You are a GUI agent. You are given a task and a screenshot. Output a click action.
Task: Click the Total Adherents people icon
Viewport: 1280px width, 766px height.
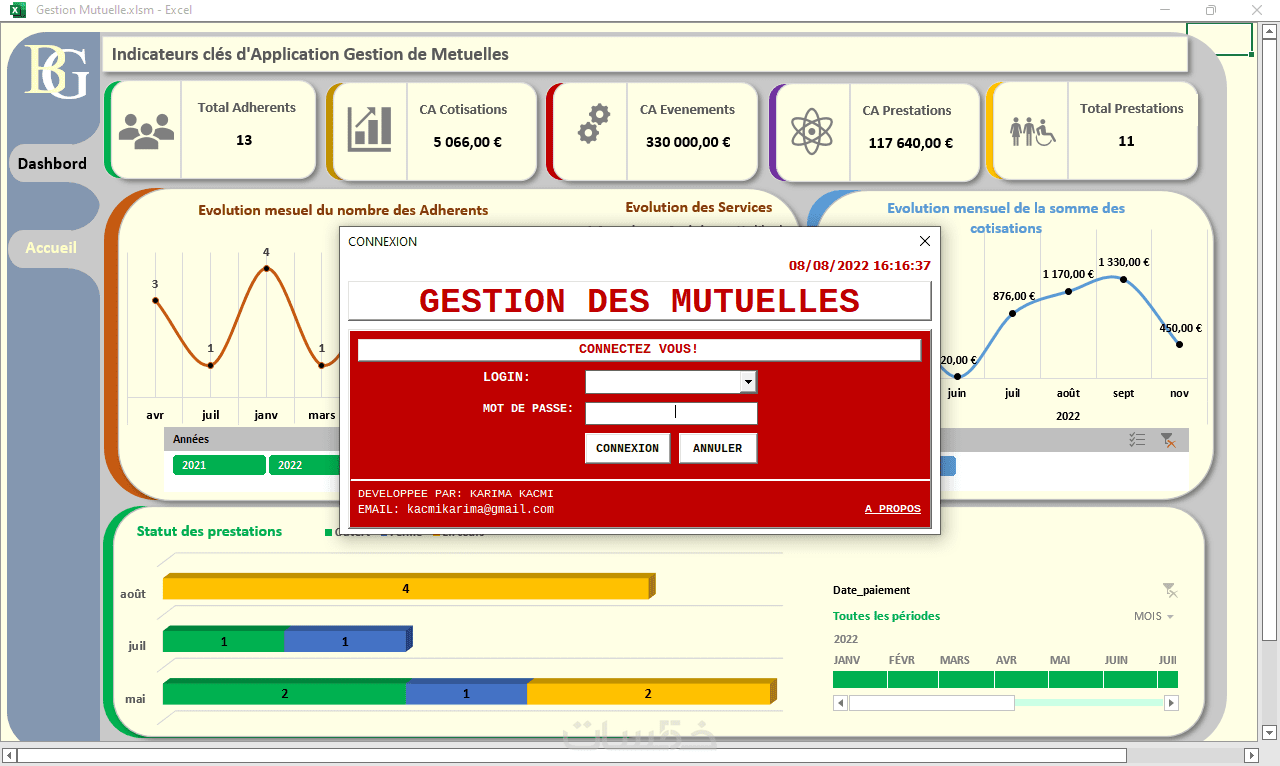point(146,131)
